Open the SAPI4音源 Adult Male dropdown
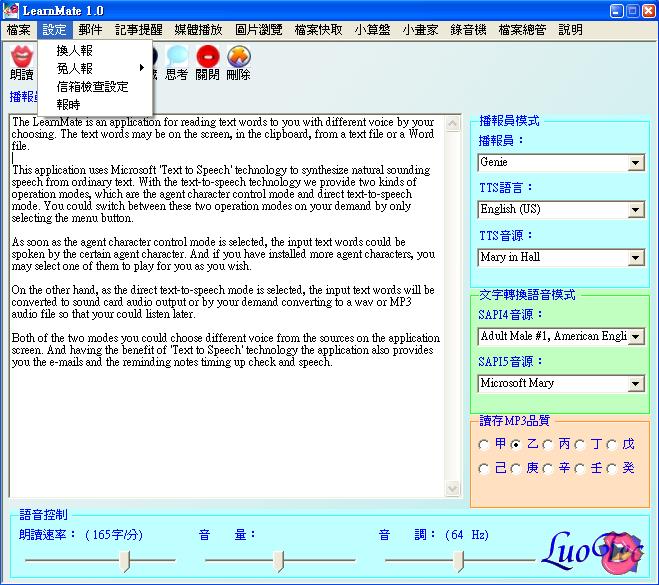The width and height of the screenshot is (659, 585). (635, 337)
